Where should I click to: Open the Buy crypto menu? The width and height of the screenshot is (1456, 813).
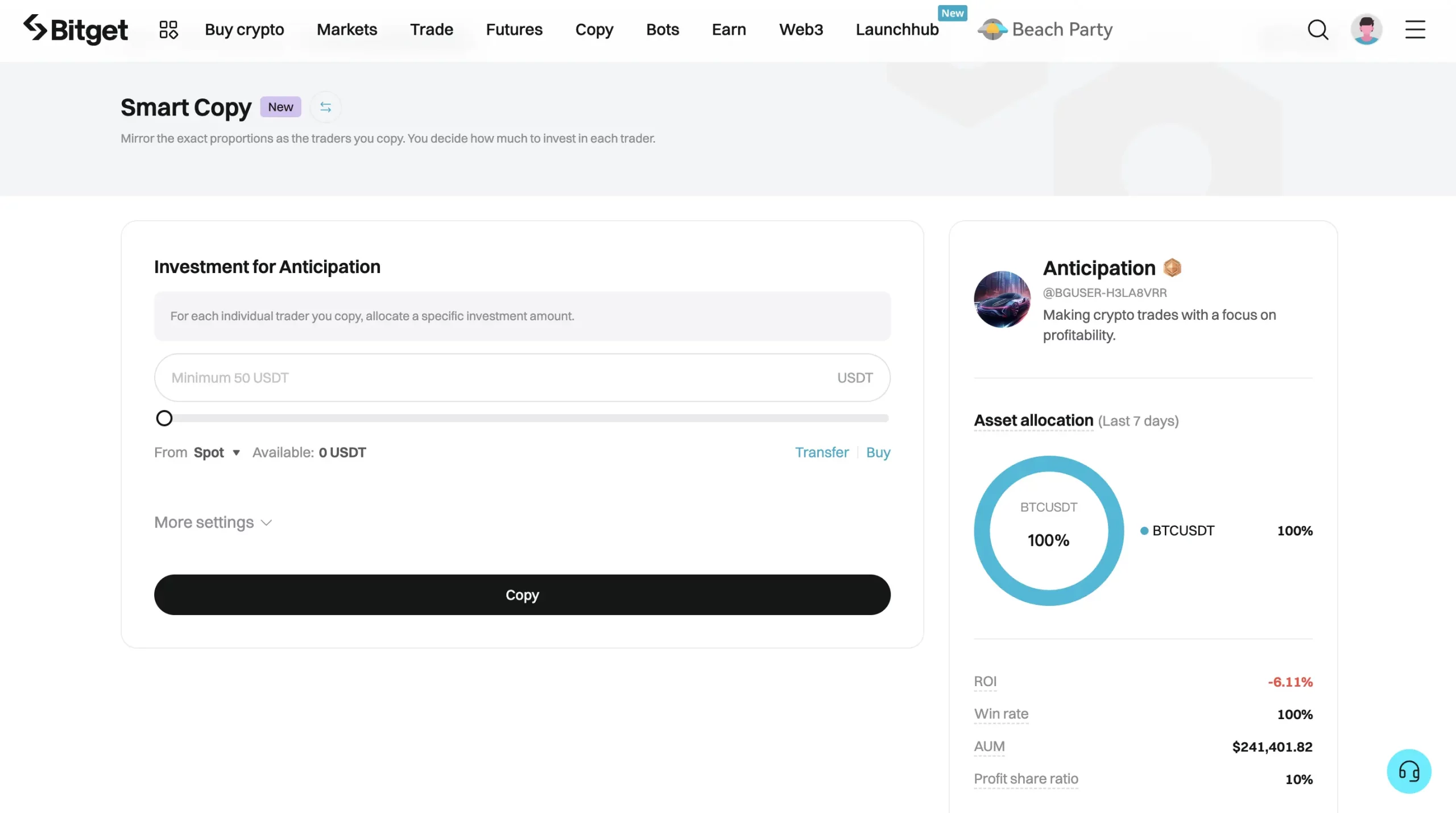245,30
